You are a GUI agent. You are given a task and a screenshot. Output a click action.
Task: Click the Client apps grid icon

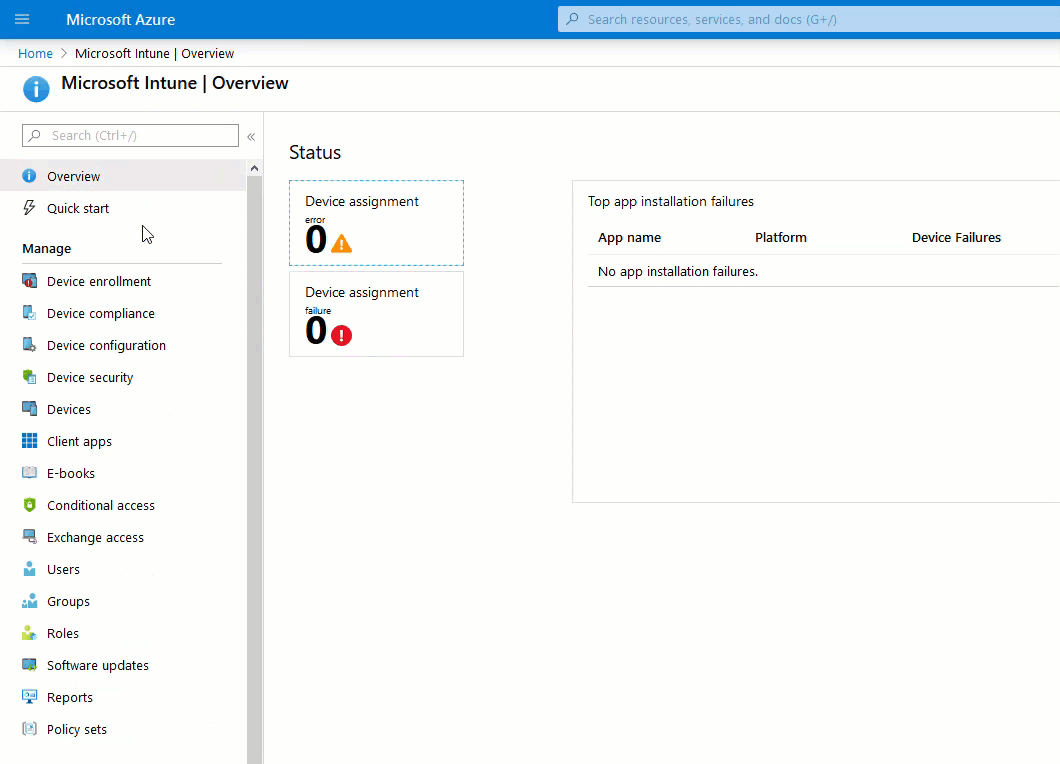pos(29,441)
